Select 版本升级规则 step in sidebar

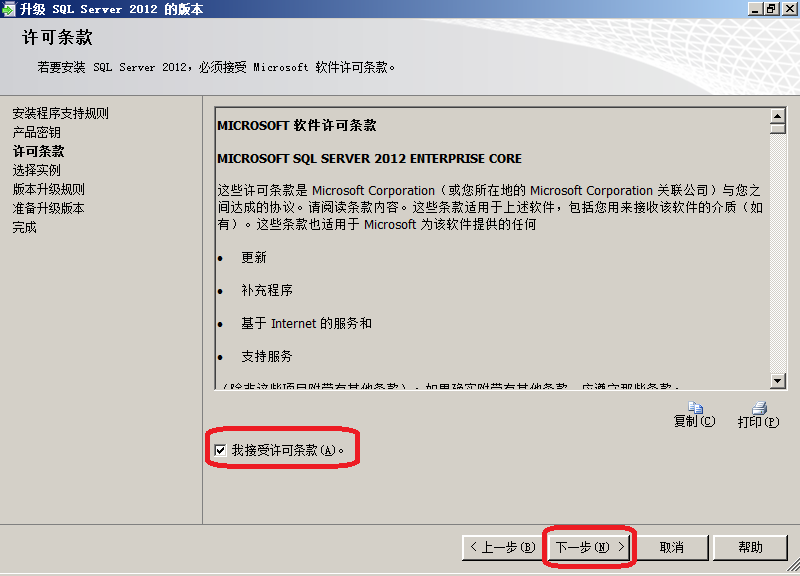pyautogui.click(x=48, y=189)
